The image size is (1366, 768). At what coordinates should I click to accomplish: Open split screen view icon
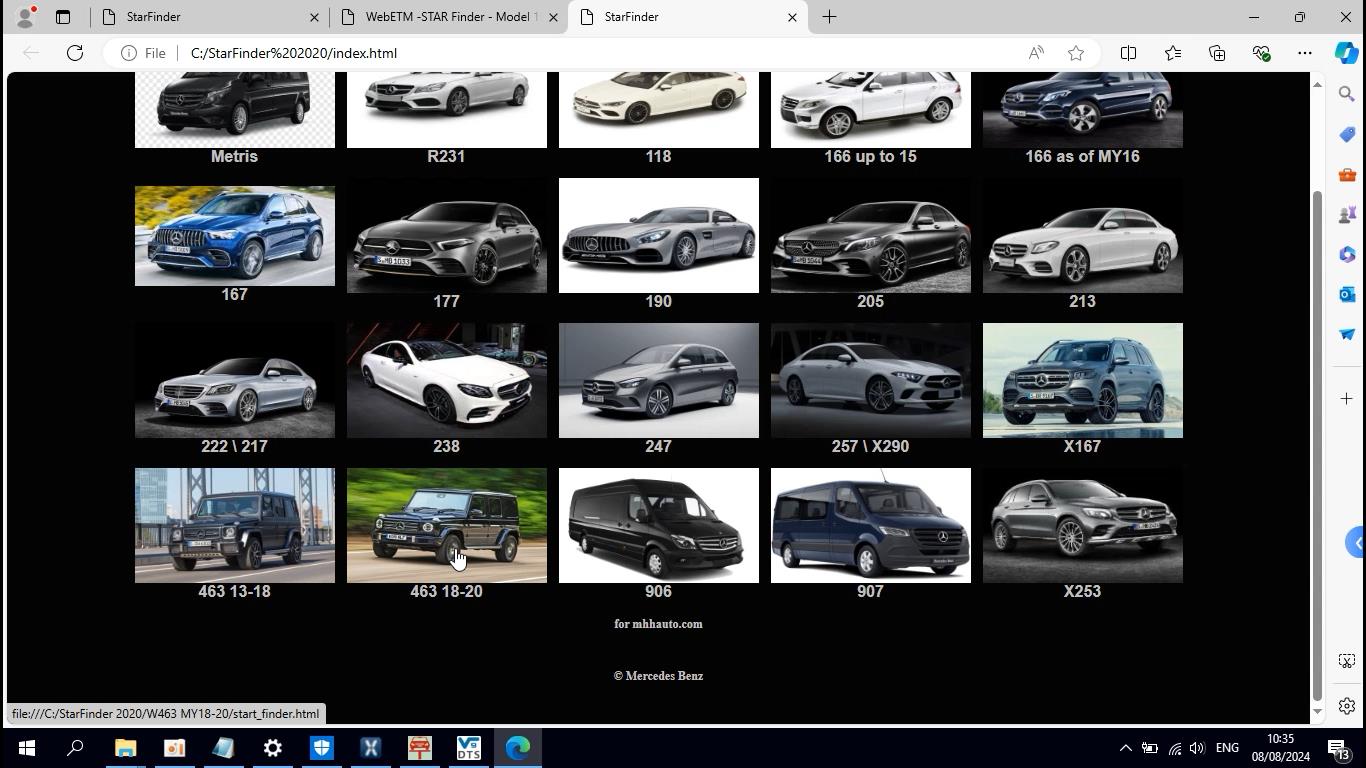(1128, 53)
